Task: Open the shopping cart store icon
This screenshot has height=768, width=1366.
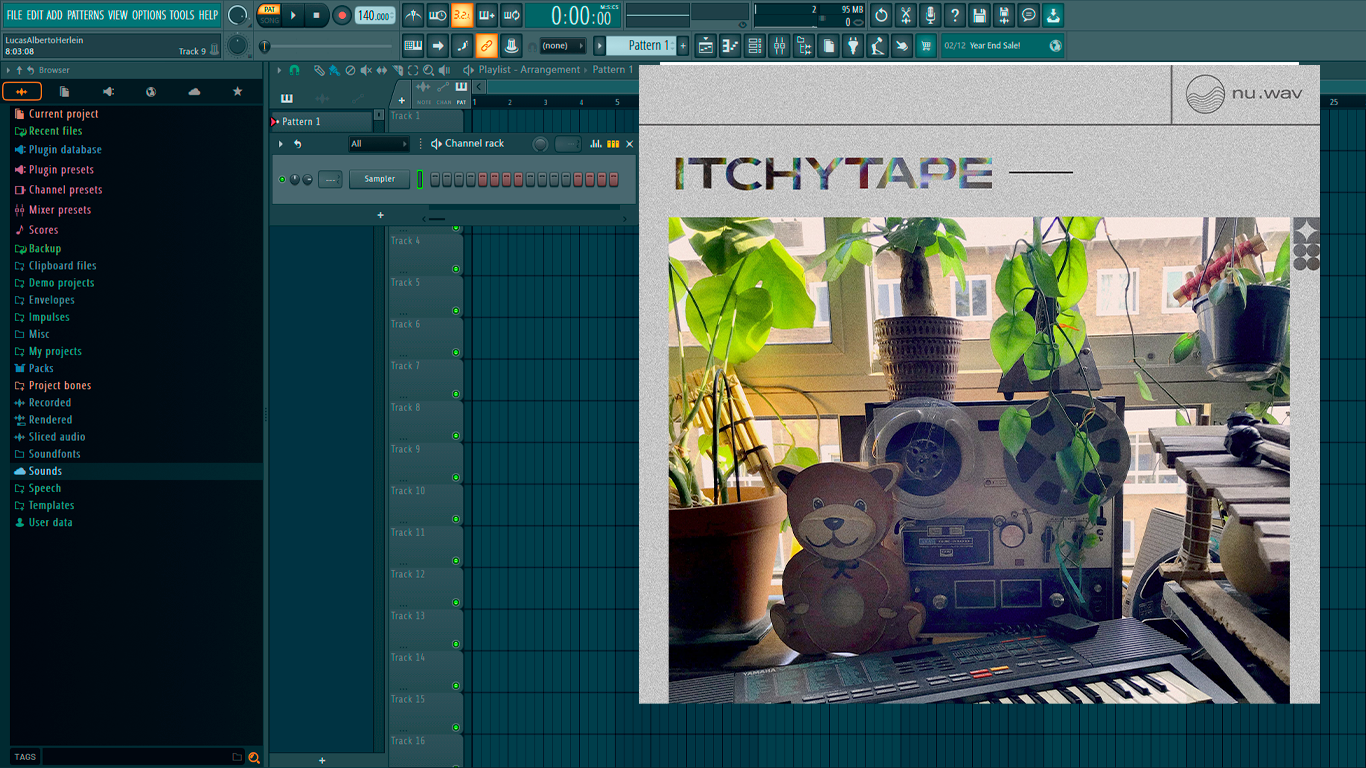Action: [926, 45]
